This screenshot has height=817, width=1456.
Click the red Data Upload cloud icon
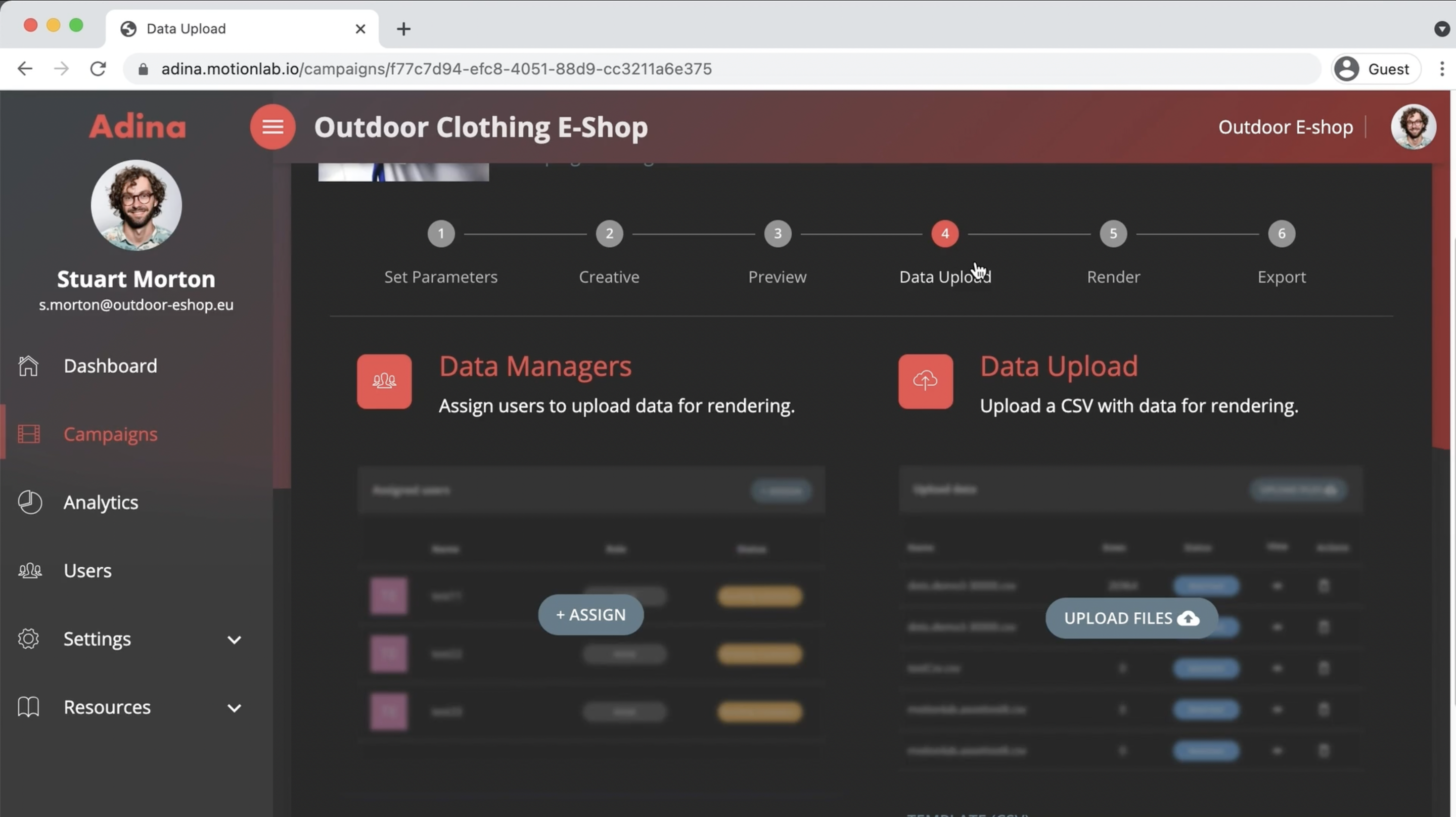pos(925,381)
